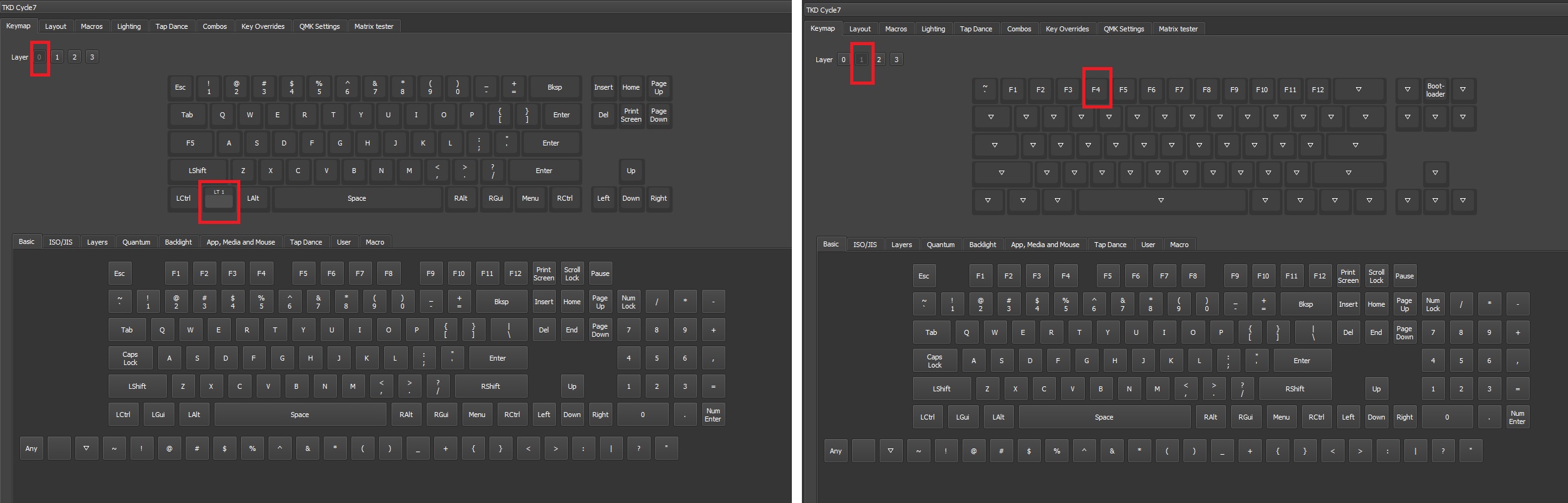Open the Matrix tester tab in left window
Viewport: 1568px width, 503px height.
pos(374,26)
